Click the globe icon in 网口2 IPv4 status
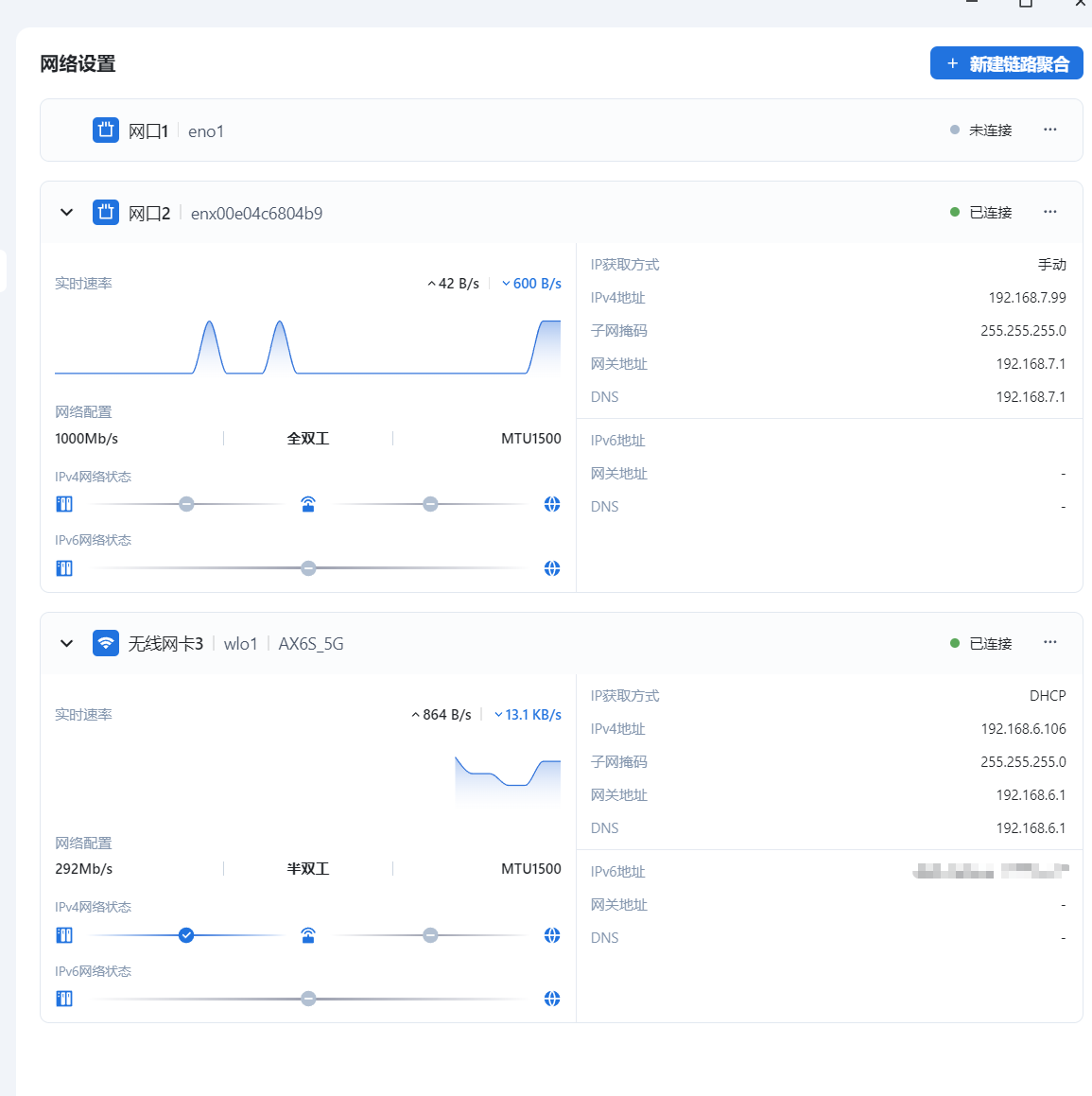Screen dimensions: 1092x1096 click(x=552, y=504)
